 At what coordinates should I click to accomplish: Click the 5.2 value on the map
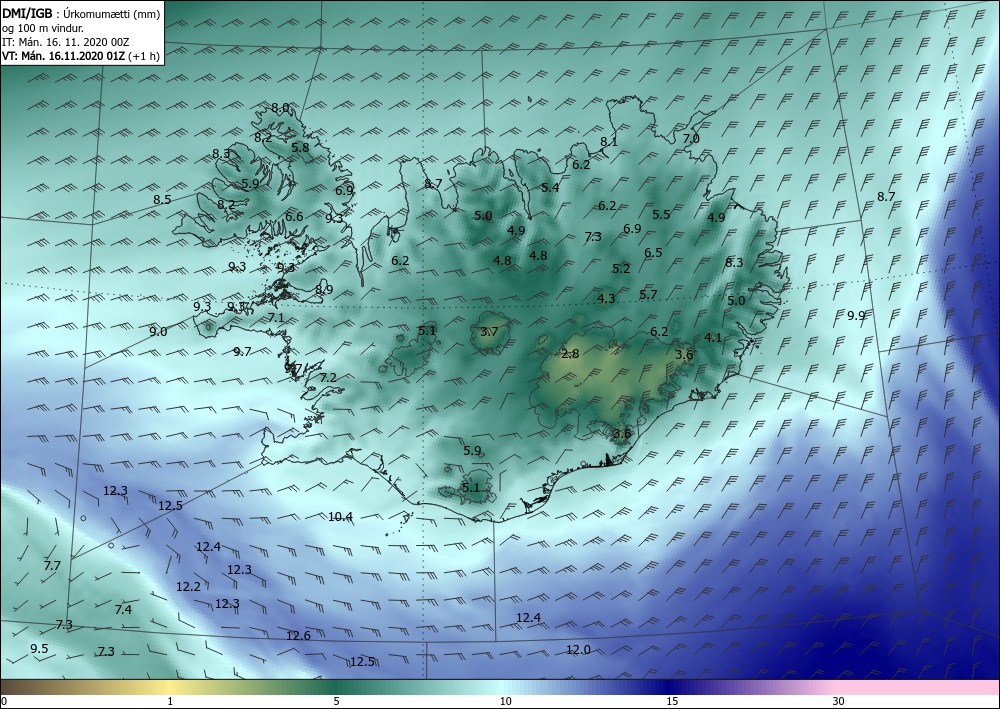(621, 268)
